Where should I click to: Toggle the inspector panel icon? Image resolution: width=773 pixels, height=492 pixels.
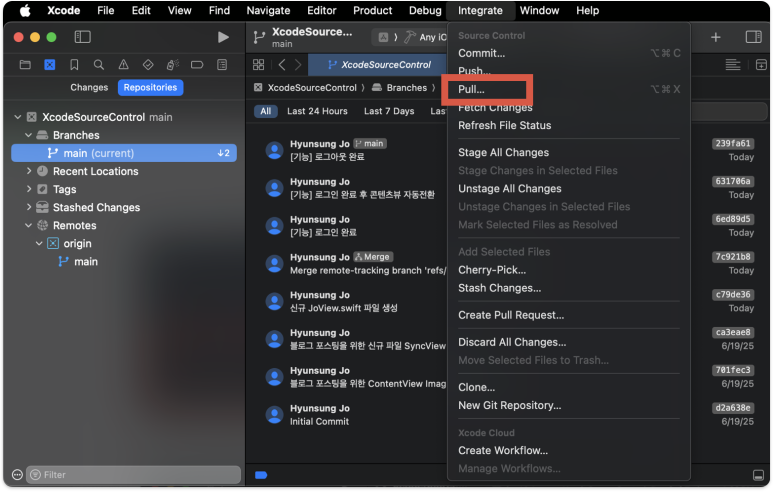[753, 37]
